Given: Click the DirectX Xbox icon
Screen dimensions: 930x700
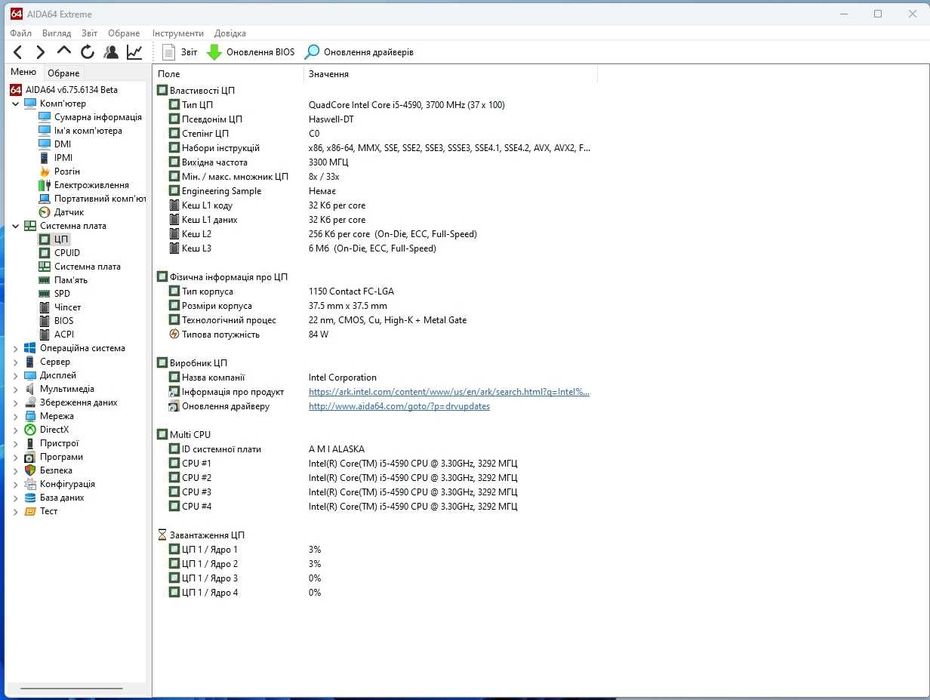Looking at the screenshot, I should pyautogui.click(x=30, y=430).
